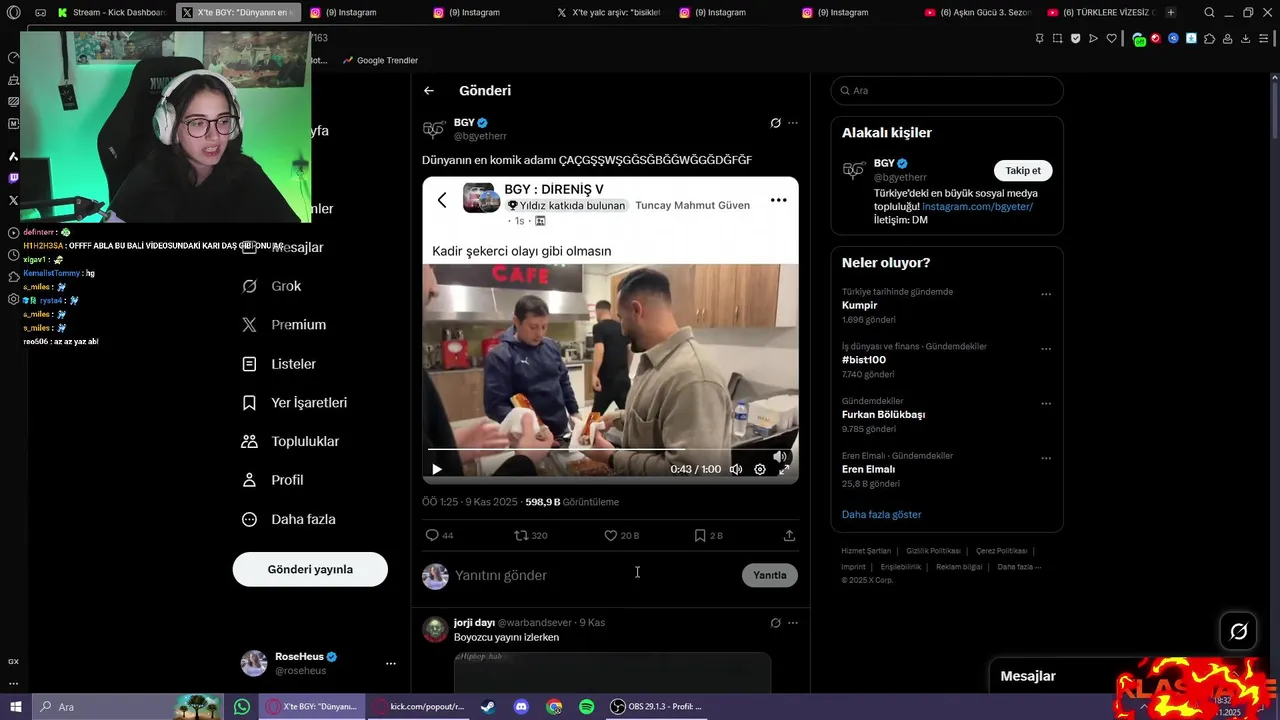
Task: Expand RoseHeus account switcher menu
Action: click(391, 664)
